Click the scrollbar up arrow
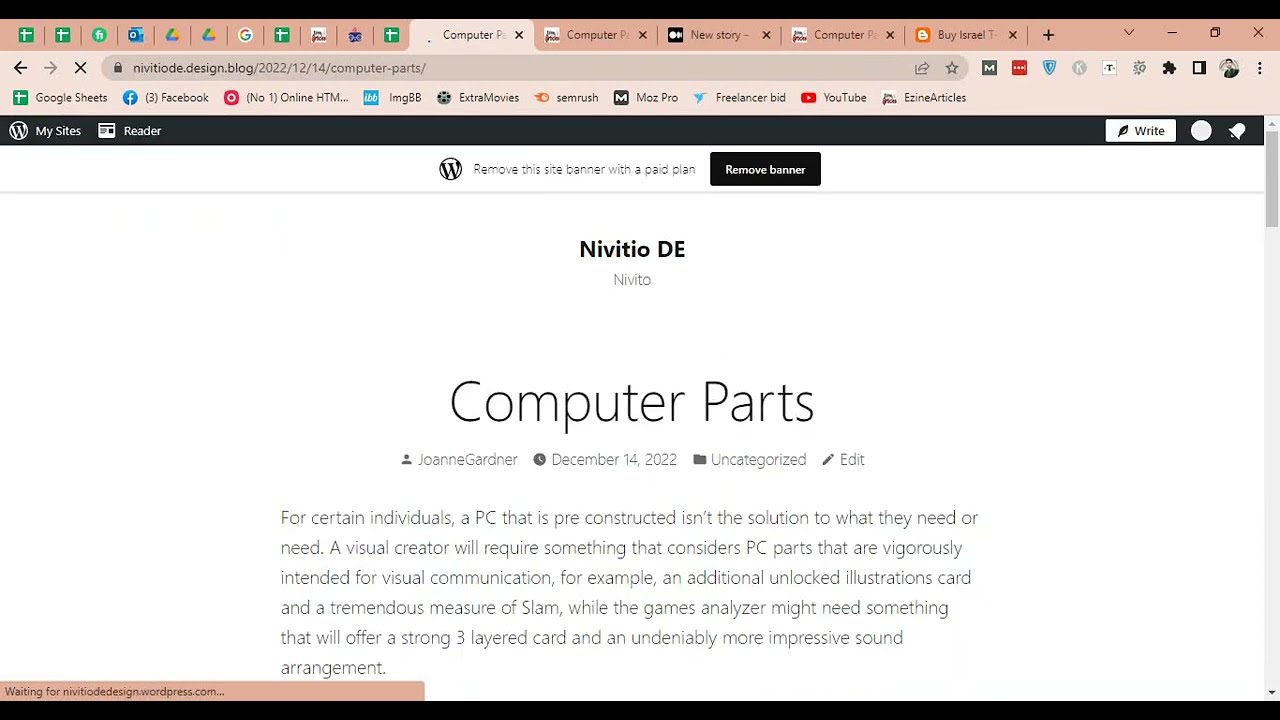The width and height of the screenshot is (1280, 720). pyautogui.click(x=1272, y=123)
